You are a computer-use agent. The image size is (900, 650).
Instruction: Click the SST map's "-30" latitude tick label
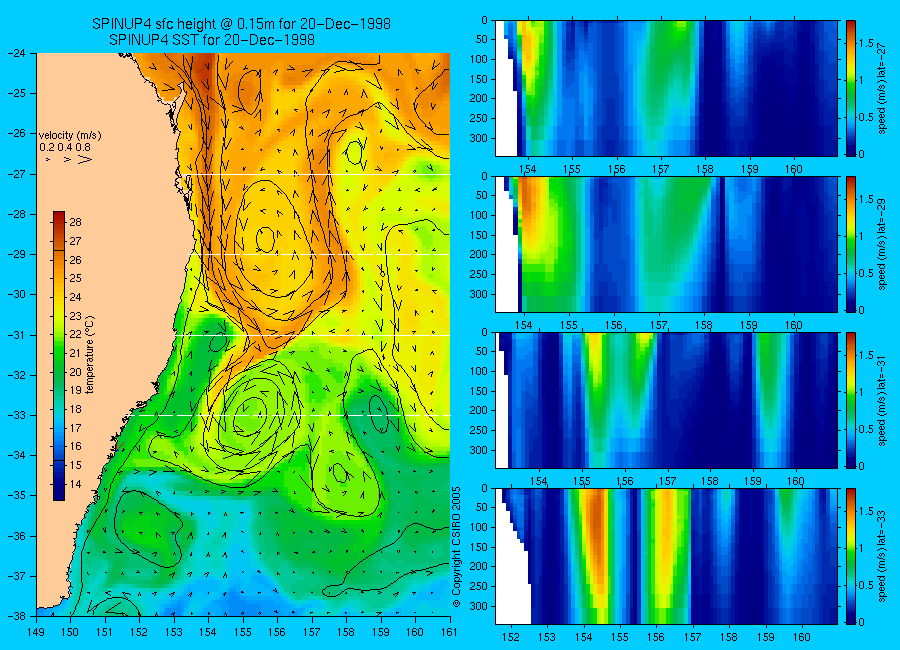16,294
